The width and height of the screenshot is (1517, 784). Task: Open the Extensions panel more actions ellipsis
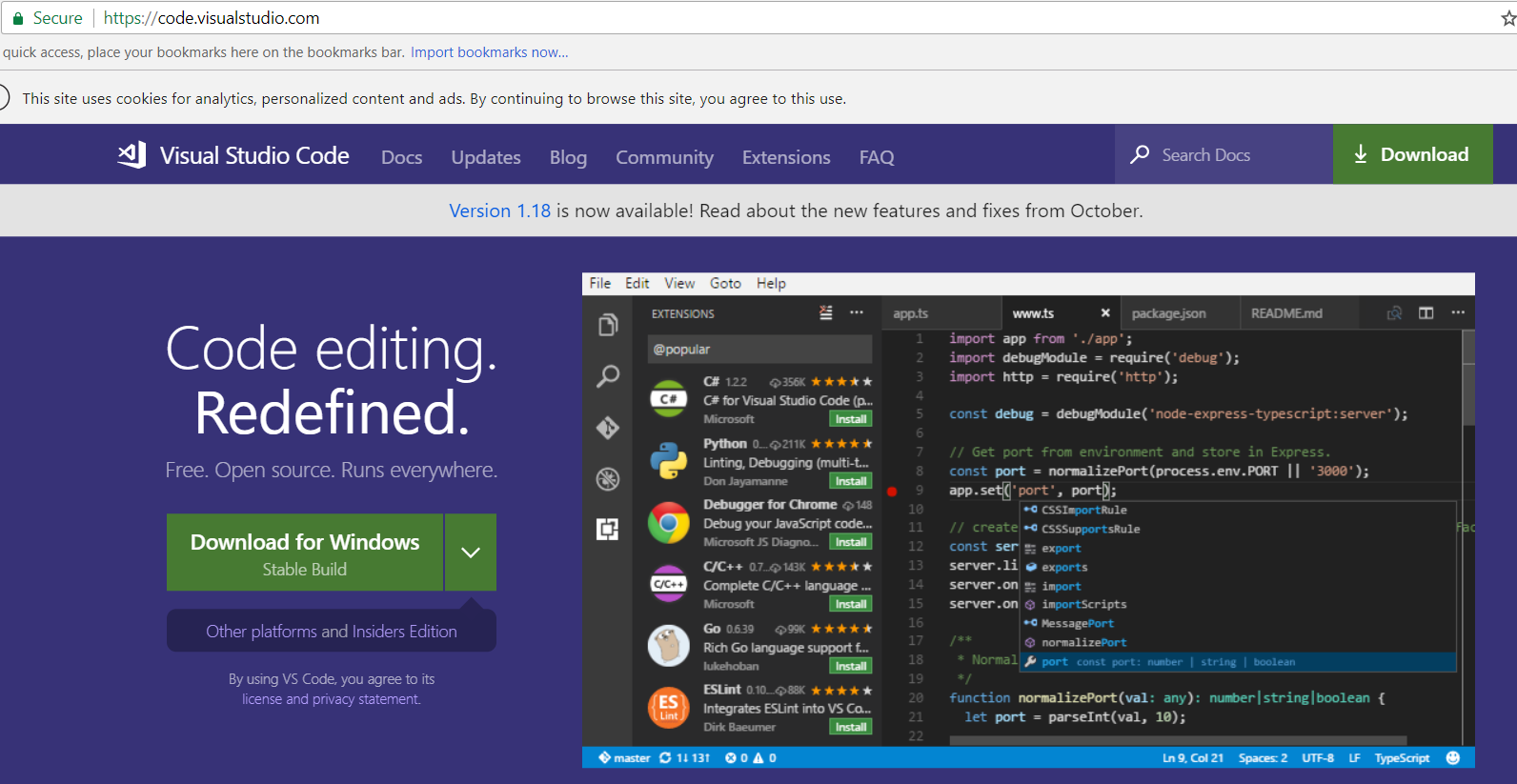pos(857,312)
